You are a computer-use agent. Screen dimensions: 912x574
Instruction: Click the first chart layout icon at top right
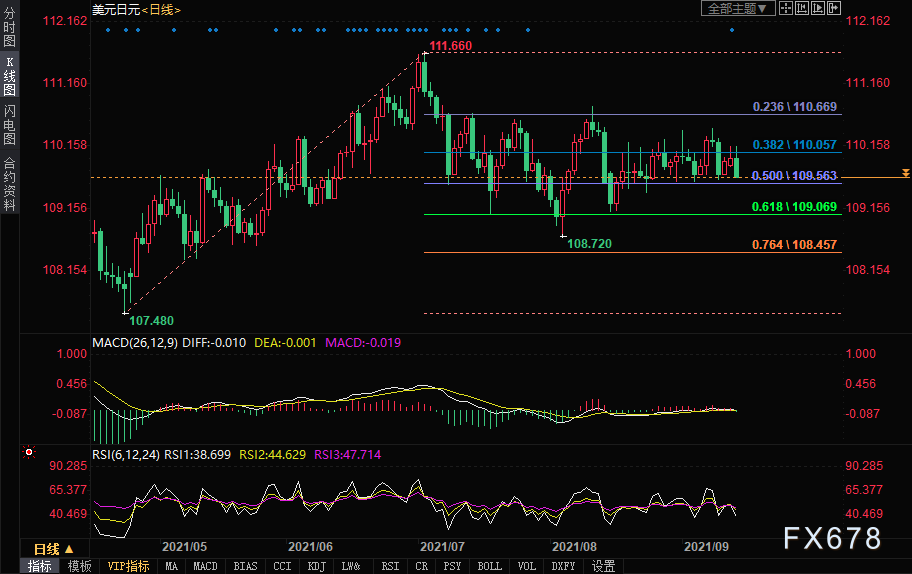(x=788, y=8)
